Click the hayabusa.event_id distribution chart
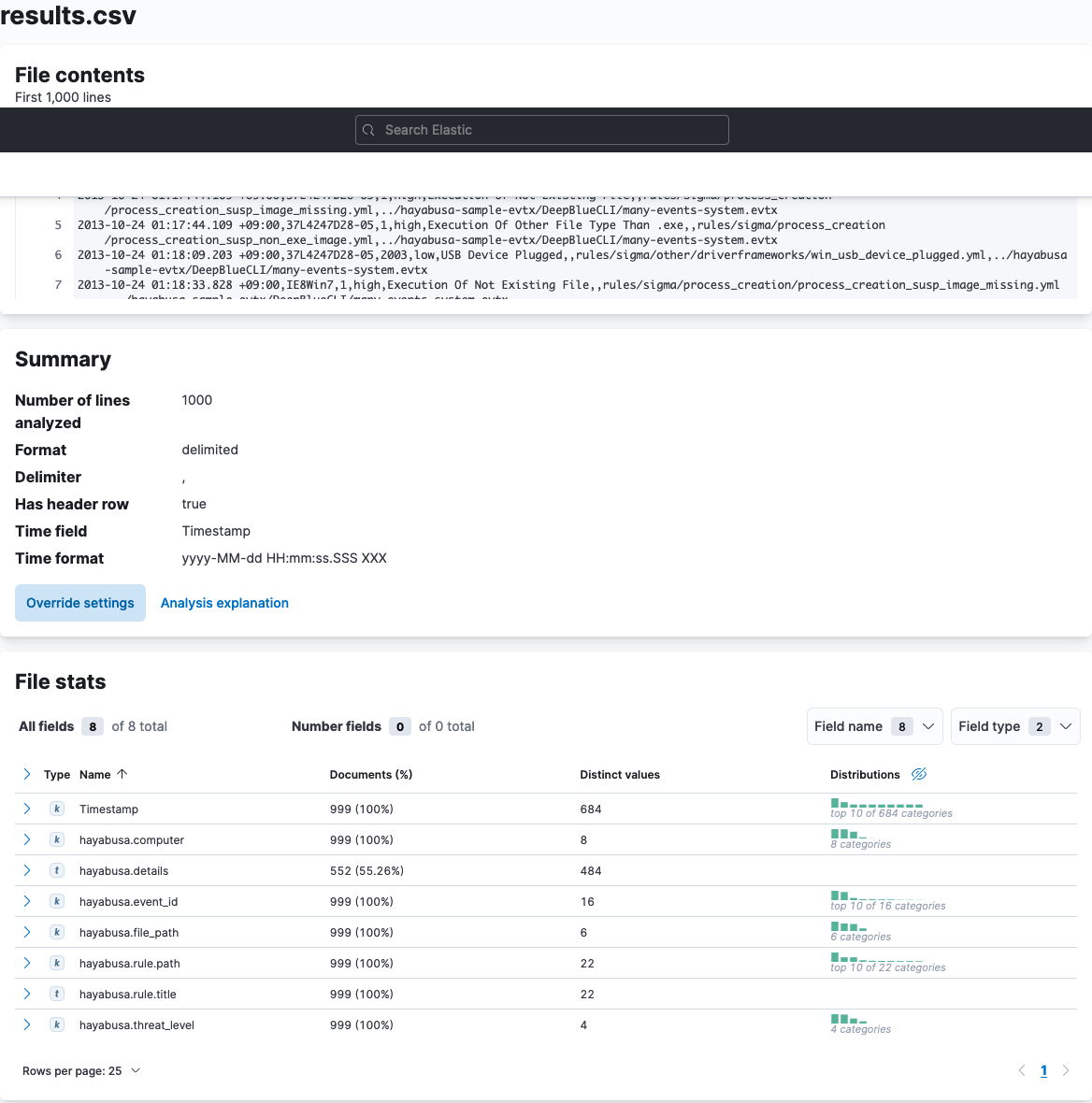 tap(877, 896)
